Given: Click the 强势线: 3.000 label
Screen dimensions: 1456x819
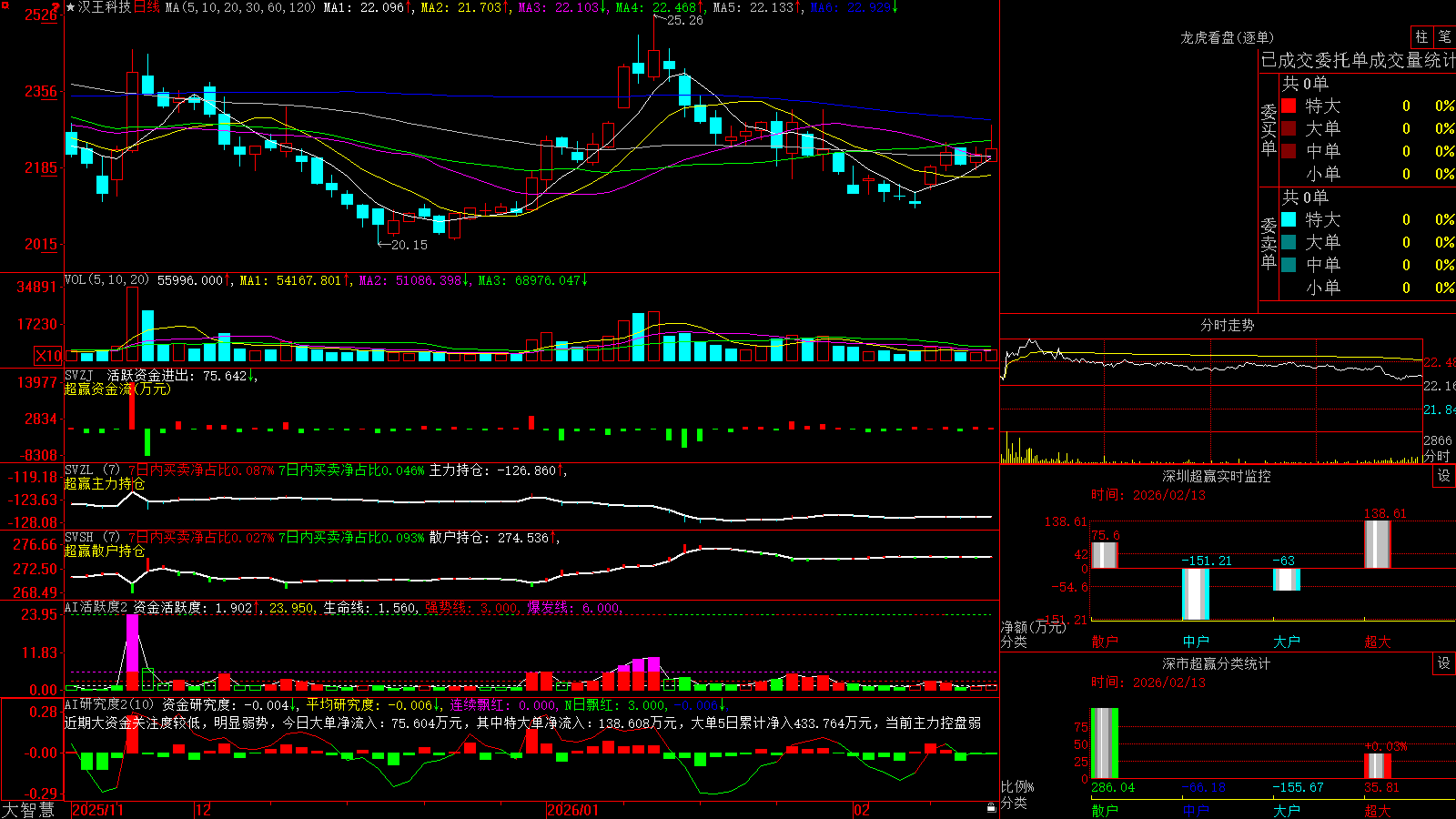Looking at the screenshot, I should coord(473,608).
